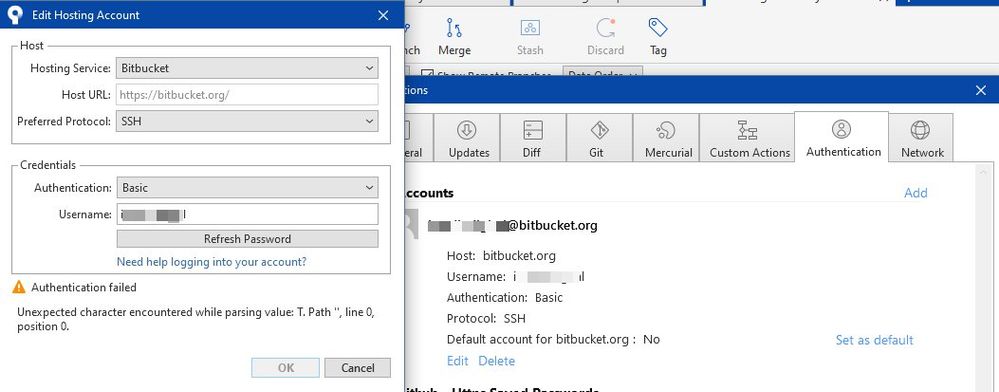Click the Edit account link

(x=457, y=361)
